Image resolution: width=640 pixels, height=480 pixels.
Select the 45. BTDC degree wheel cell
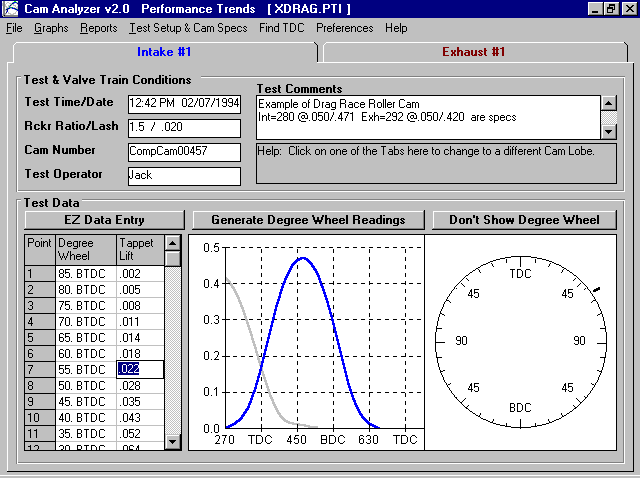point(86,402)
